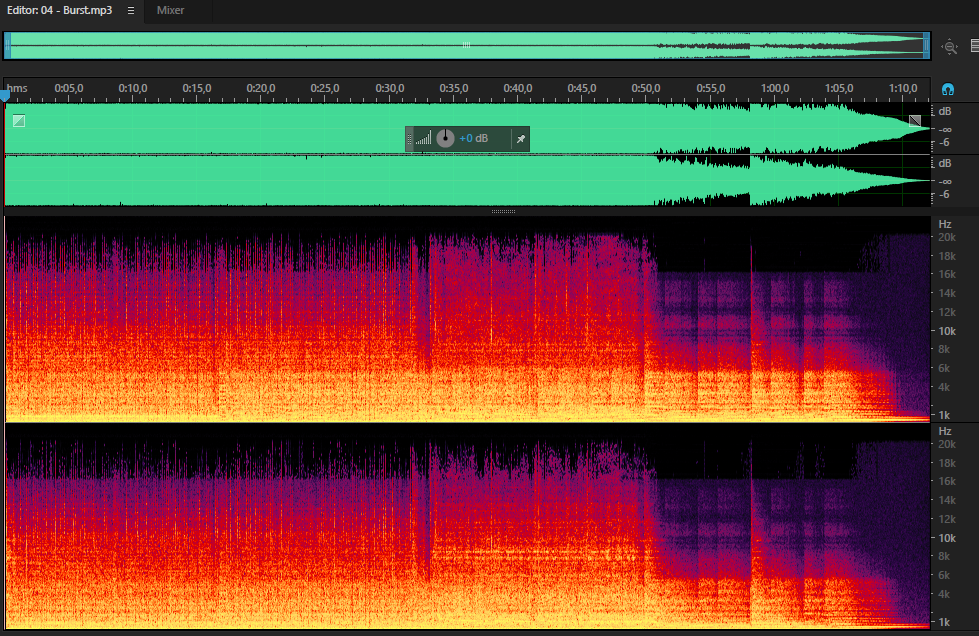This screenshot has height=636, width=979.
Task: Click the center grip of the navigator bar
Action: pos(466,45)
